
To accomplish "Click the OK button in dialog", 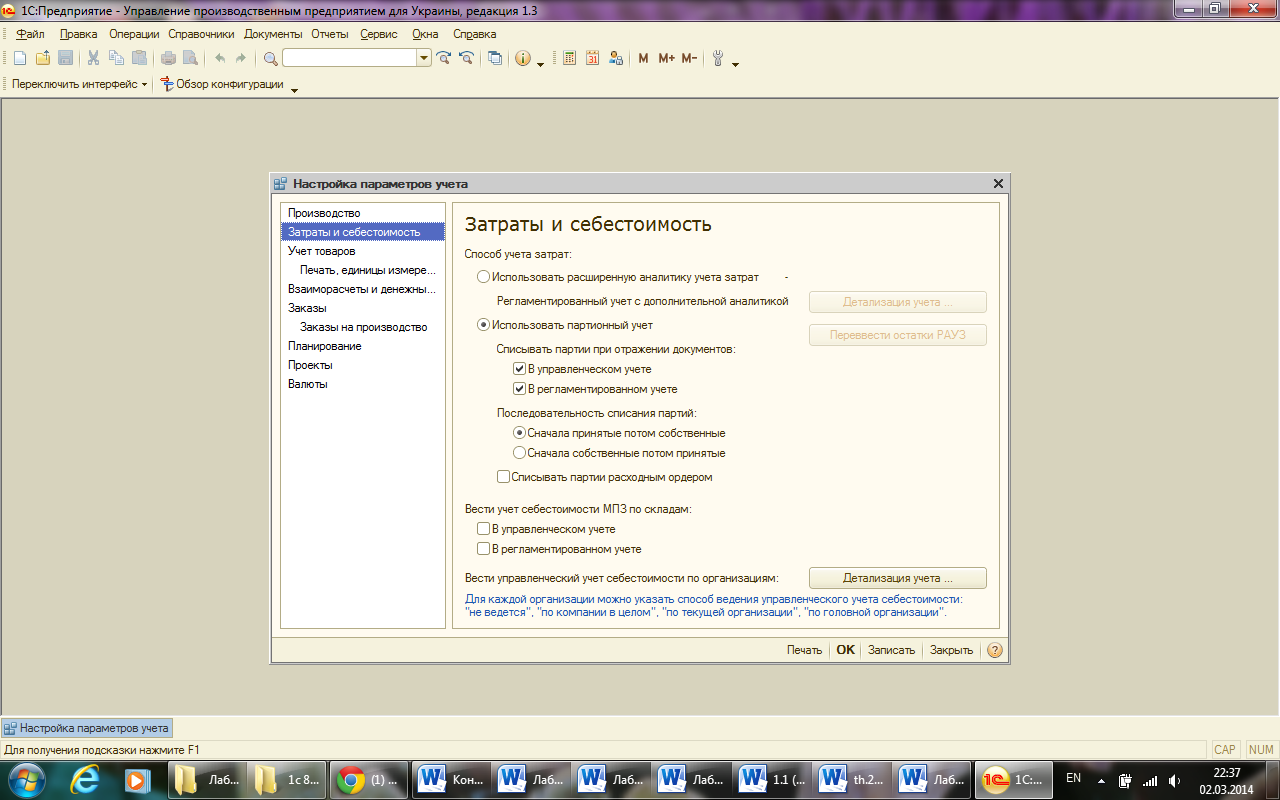I will click(x=845, y=650).
